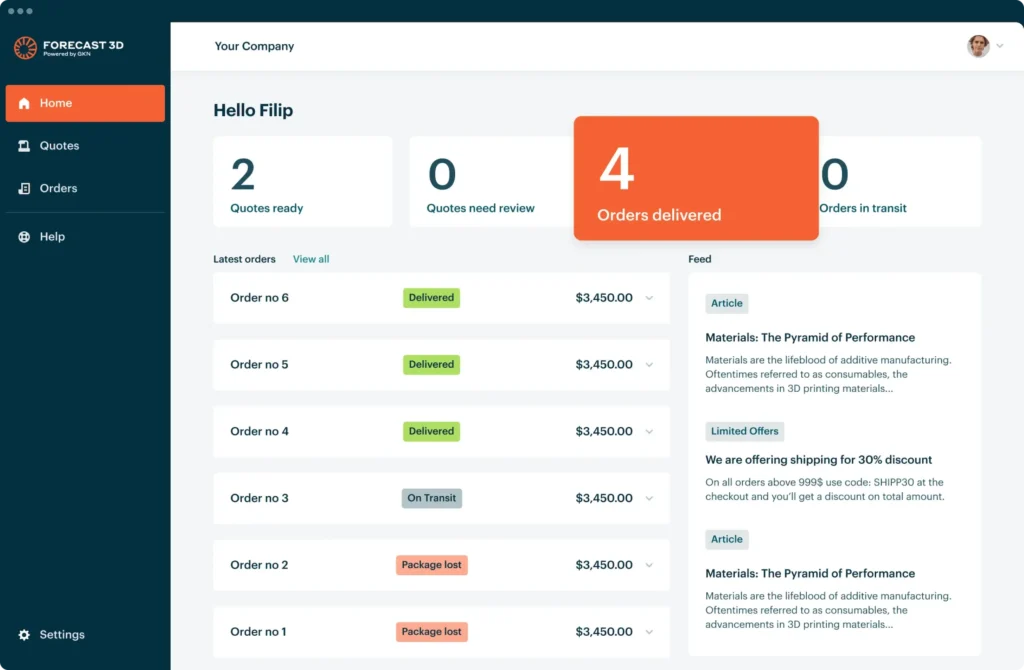Open the account dropdown arrow beside avatar
Screen dimensions: 1024x670
999,47
